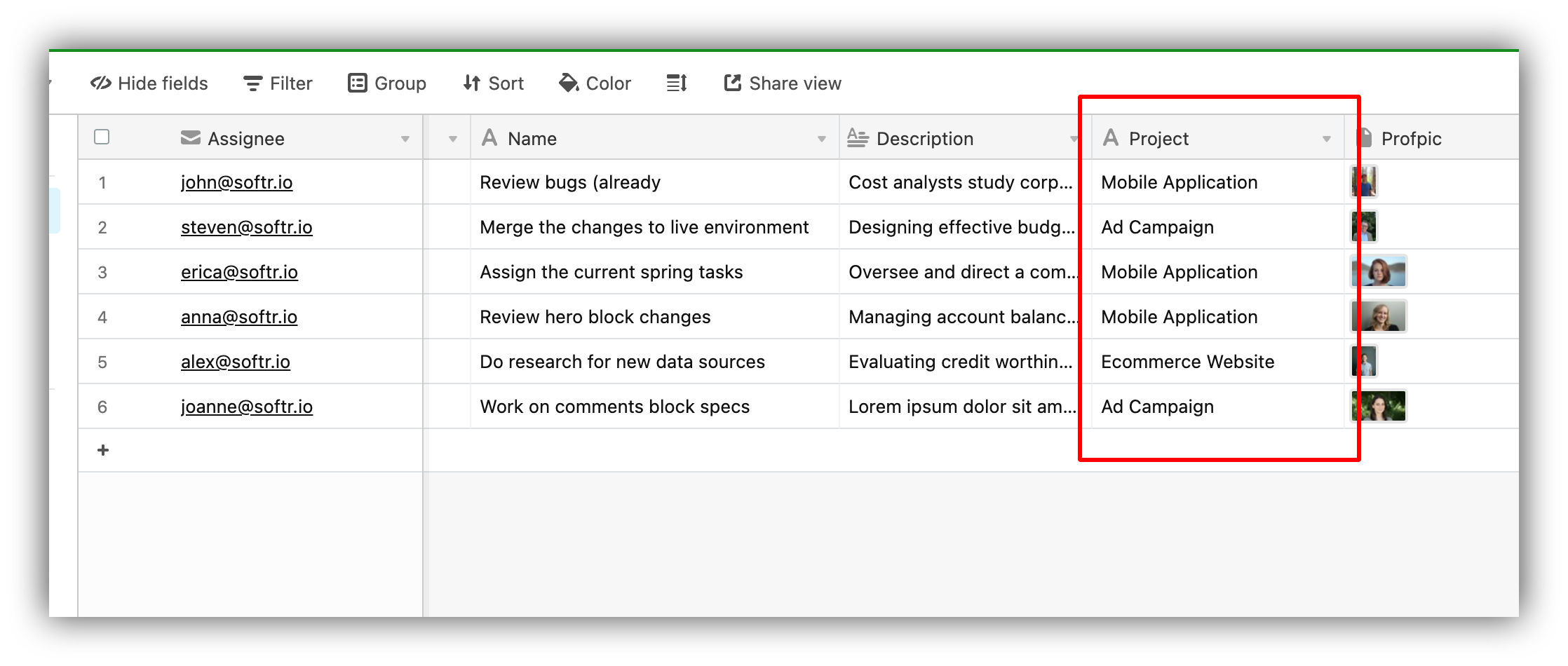Click the Description field type icon
The image size is (1568, 666).
pyautogui.click(x=856, y=138)
